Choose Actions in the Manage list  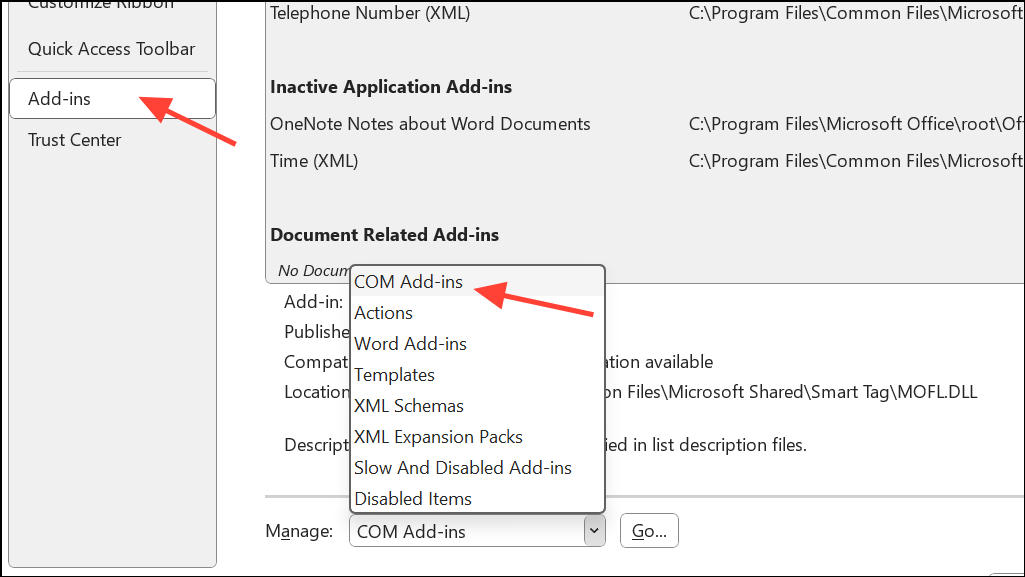(383, 312)
